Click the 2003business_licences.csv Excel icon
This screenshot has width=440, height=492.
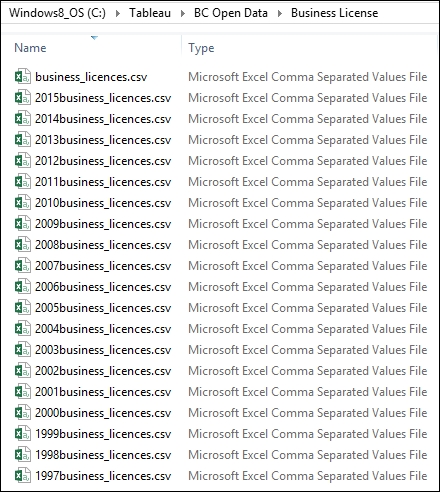23,350
